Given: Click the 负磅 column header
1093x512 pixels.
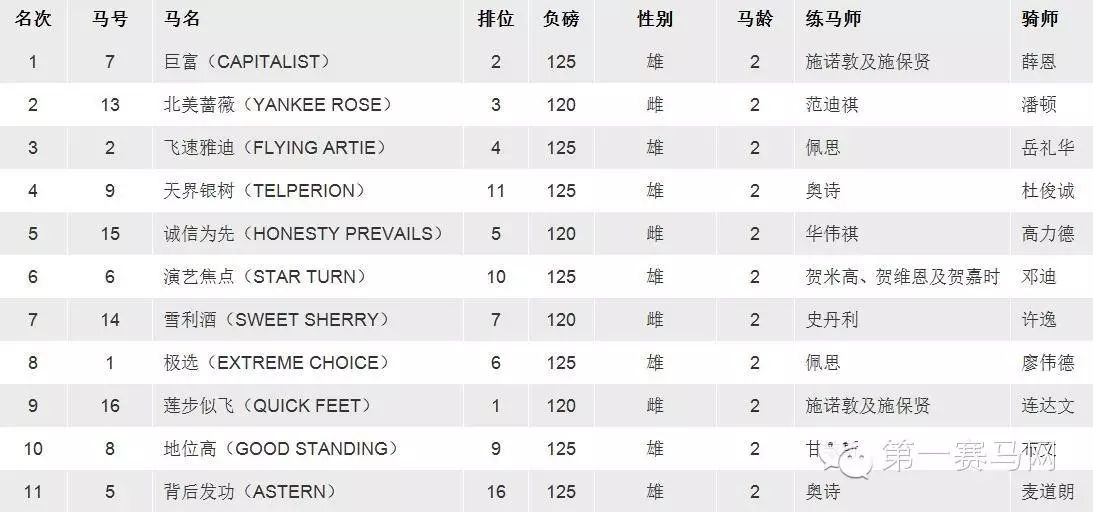Looking at the screenshot, I should (x=561, y=19).
